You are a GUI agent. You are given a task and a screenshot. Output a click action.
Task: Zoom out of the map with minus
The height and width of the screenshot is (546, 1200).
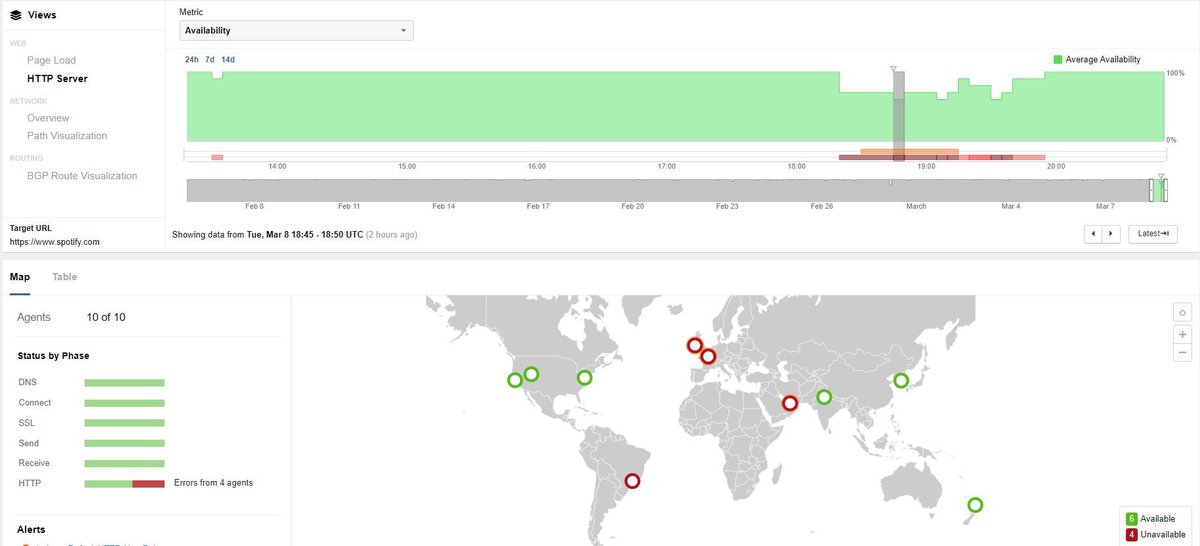[1183, 352]
